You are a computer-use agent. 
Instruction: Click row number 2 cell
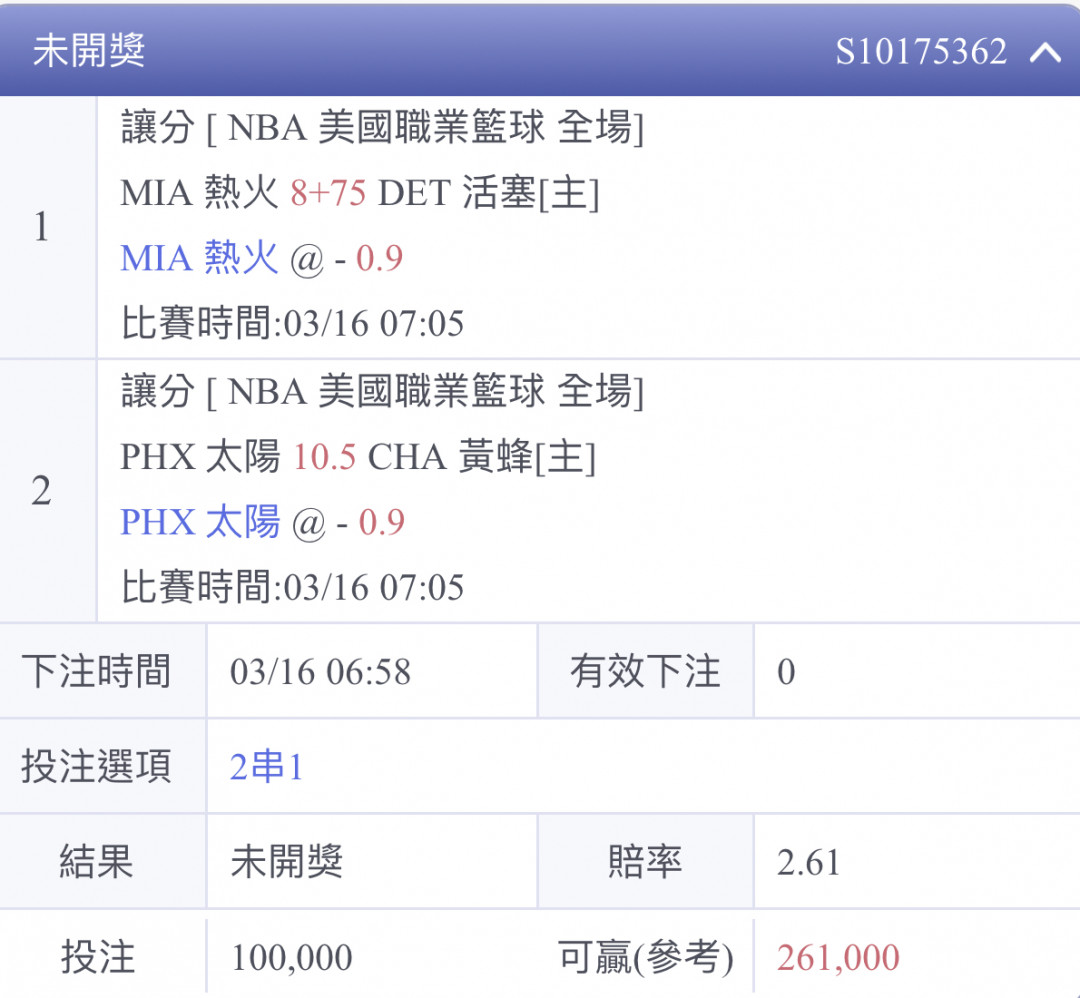click(41, 491)
